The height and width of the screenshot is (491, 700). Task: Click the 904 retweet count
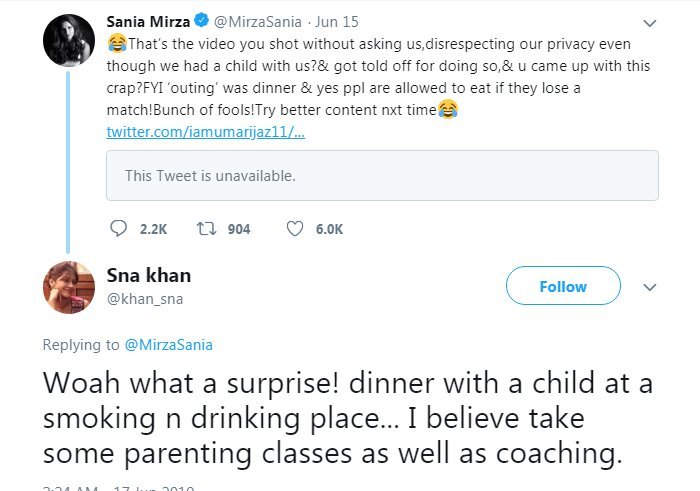click(239, 229)
